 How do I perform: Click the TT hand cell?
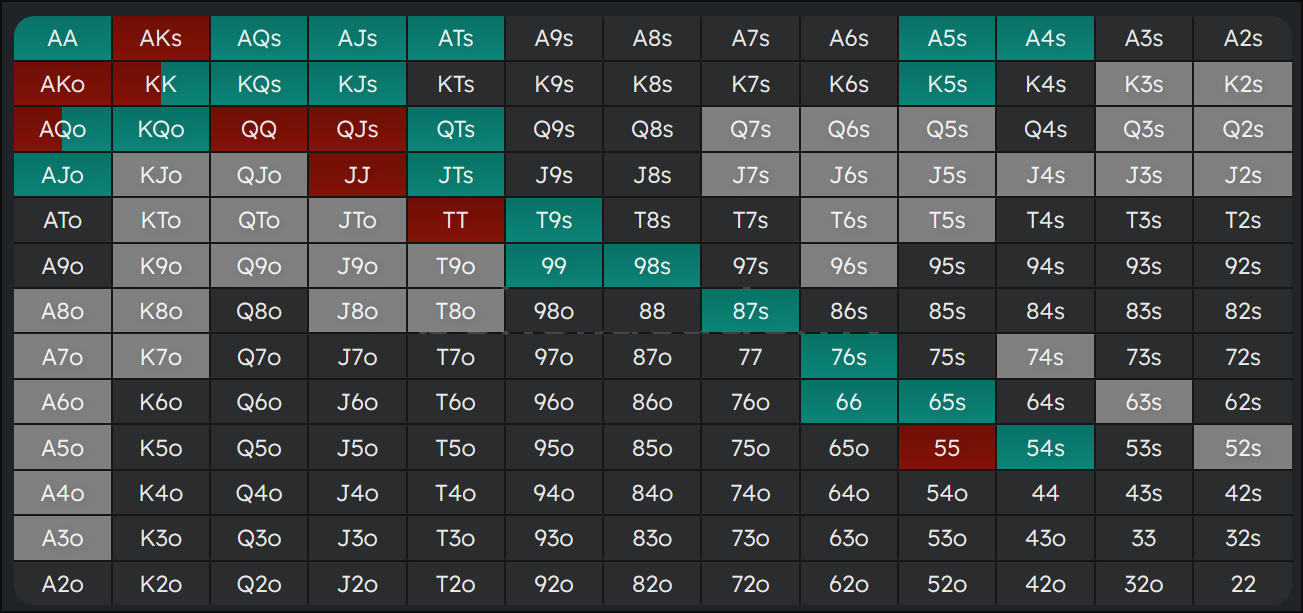(x=455, y=221)
